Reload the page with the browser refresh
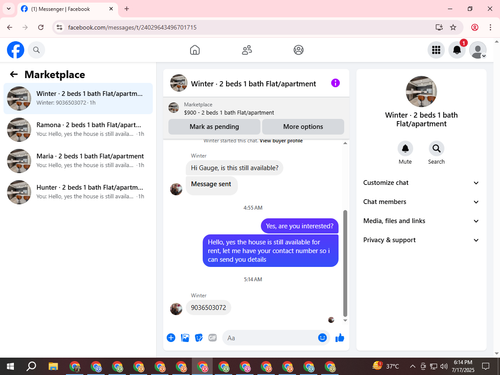 (41, 27)
